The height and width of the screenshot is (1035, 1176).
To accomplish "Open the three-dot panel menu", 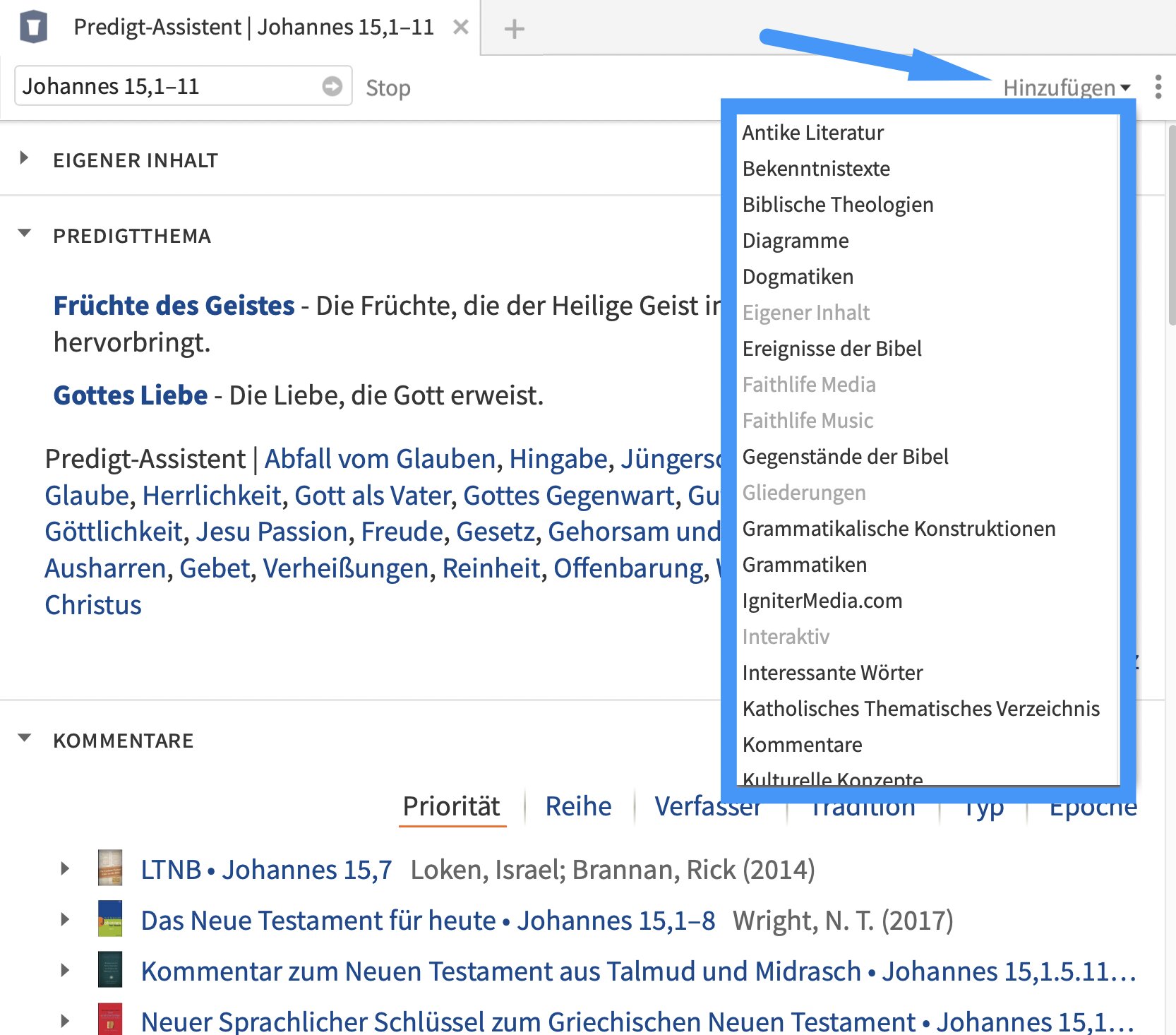I will point(1158,87).
